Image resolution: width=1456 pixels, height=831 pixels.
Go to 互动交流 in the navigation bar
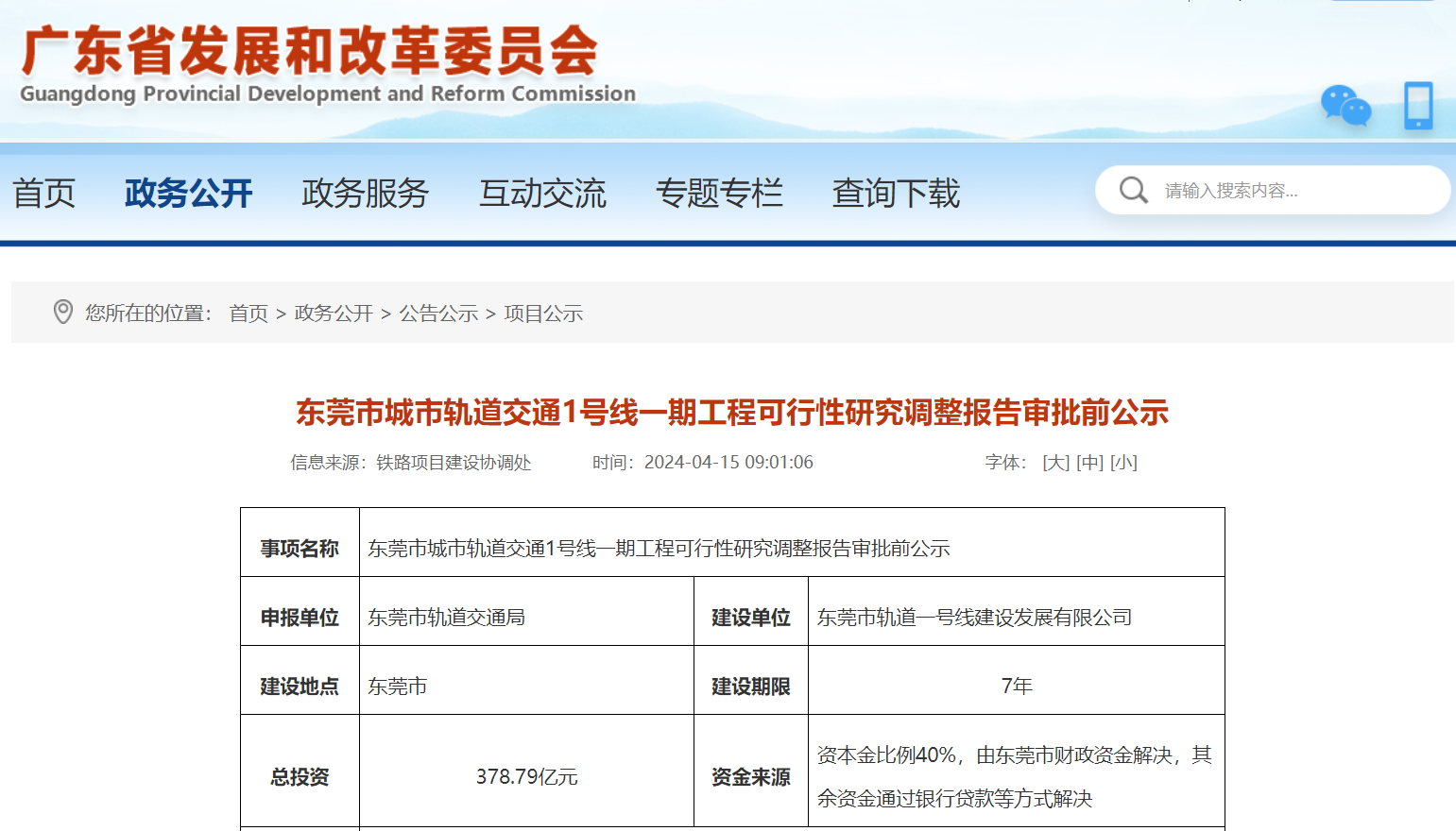[x=542, y=194]
